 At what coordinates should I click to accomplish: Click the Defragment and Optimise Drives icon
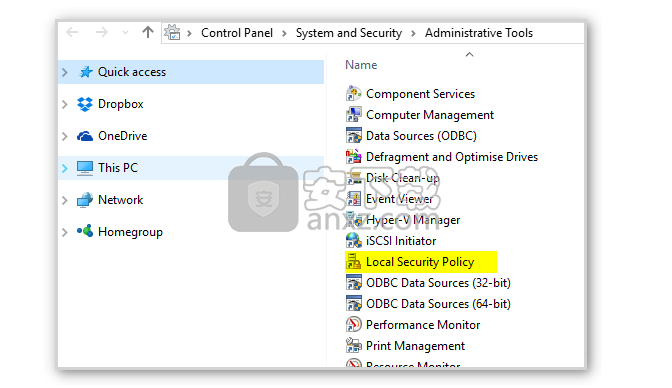tap(354, 156)
